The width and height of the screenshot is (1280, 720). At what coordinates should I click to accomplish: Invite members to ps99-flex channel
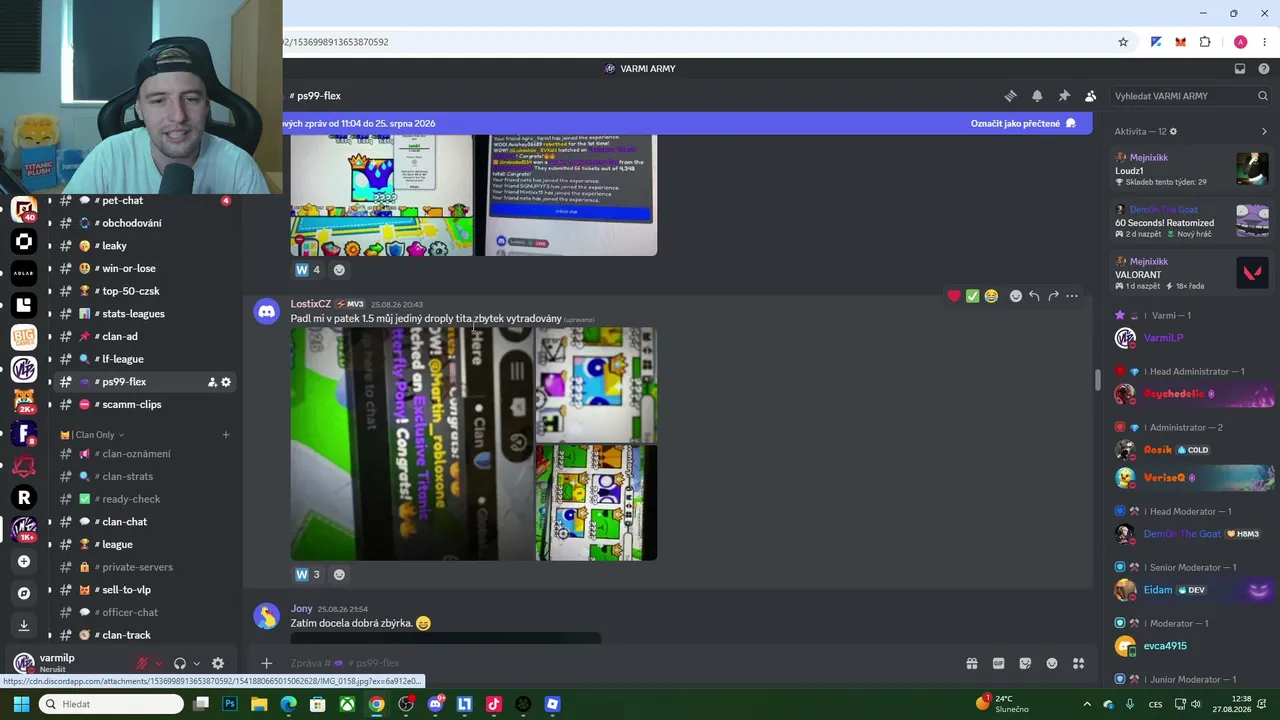point(212,382)
